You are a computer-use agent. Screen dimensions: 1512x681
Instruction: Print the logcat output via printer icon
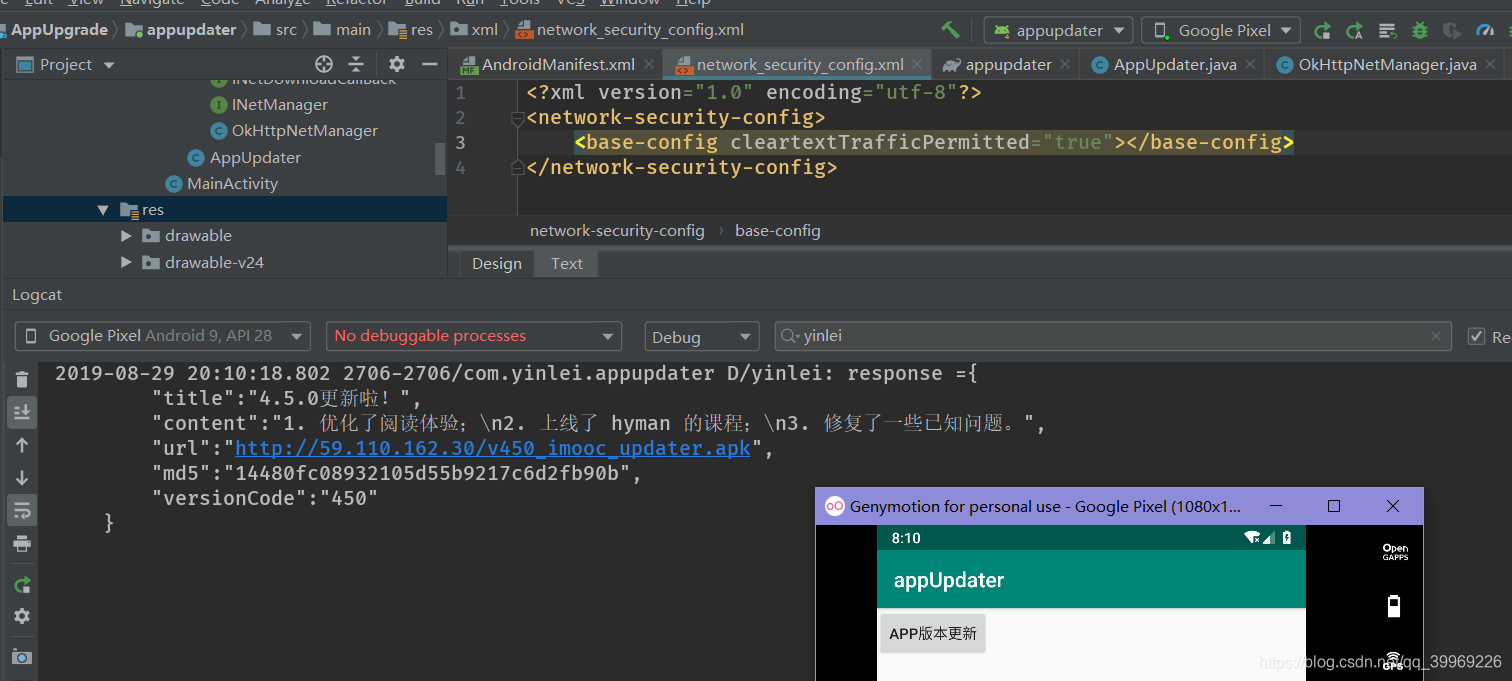click(x=22, y=544)
